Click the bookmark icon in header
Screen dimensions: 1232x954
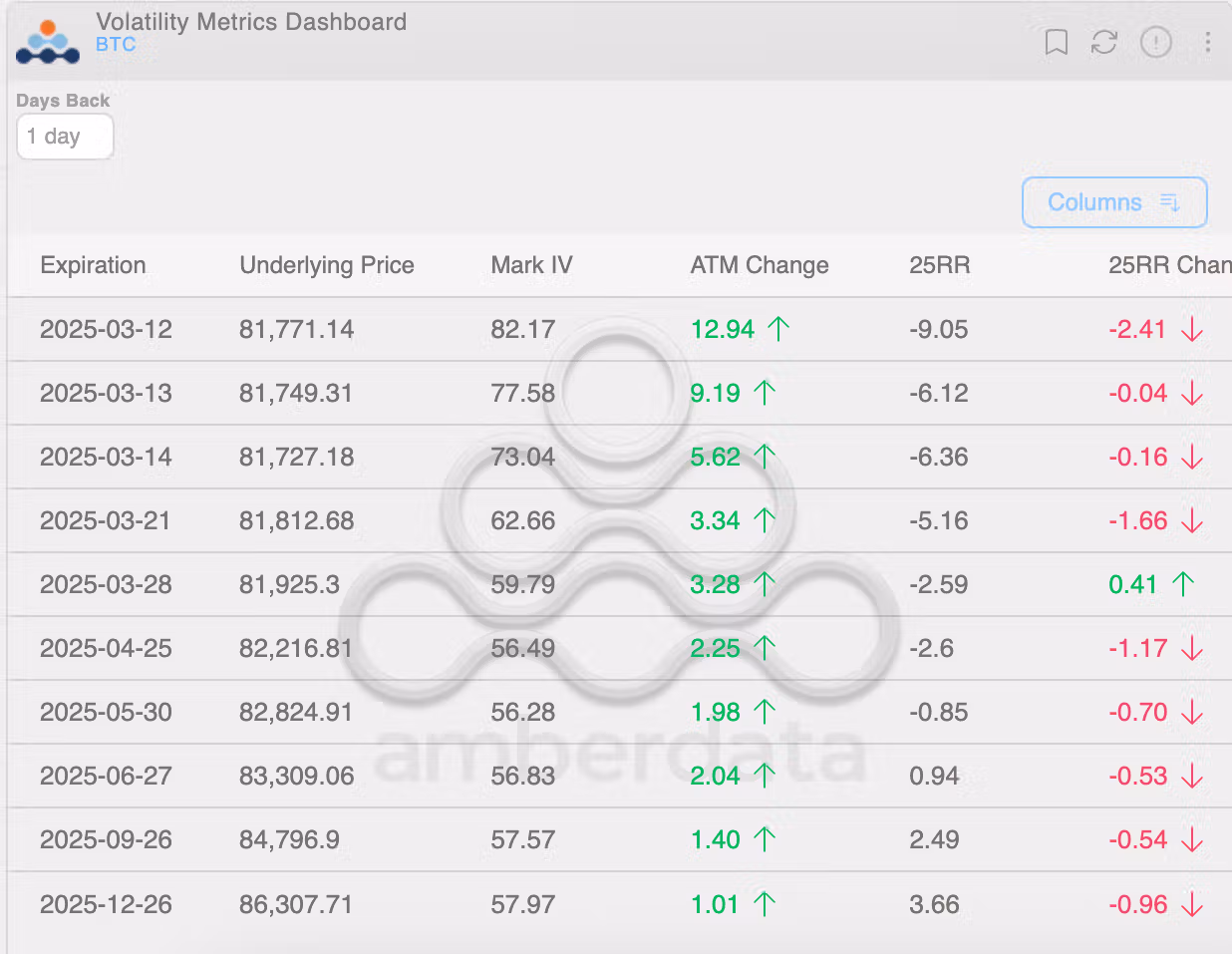(x=1056, y=42)
